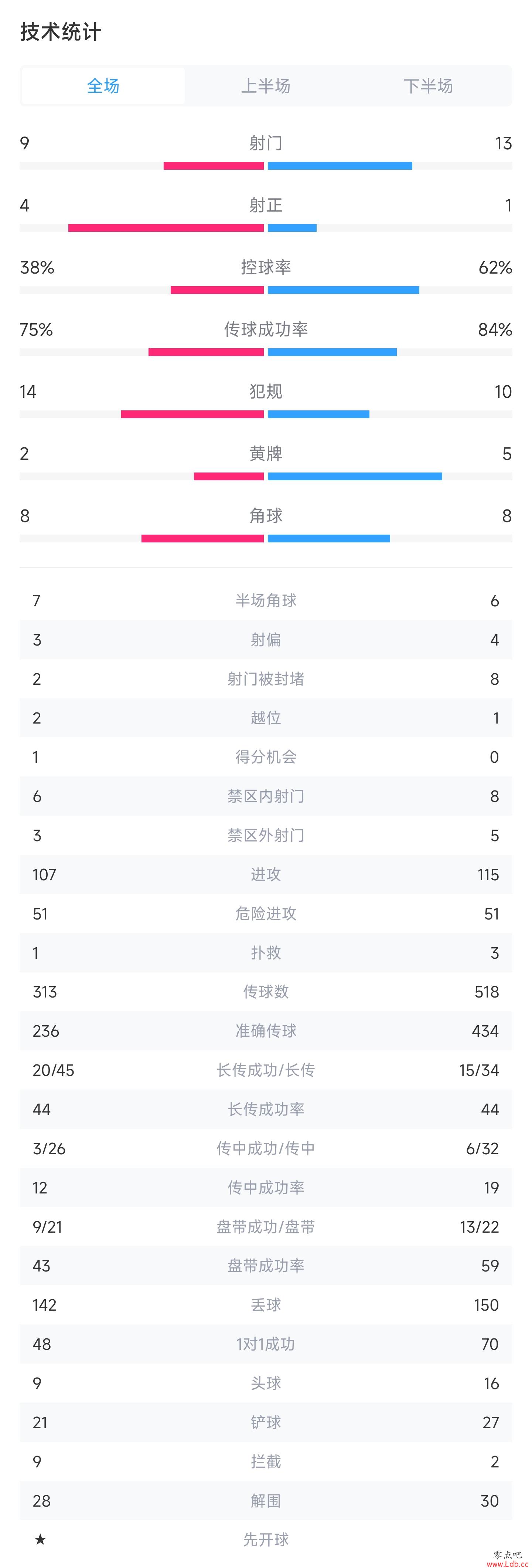Screen dimensions: 532x1568
Task: Switch to the 下半场 tab
Action: pos(429,86)
